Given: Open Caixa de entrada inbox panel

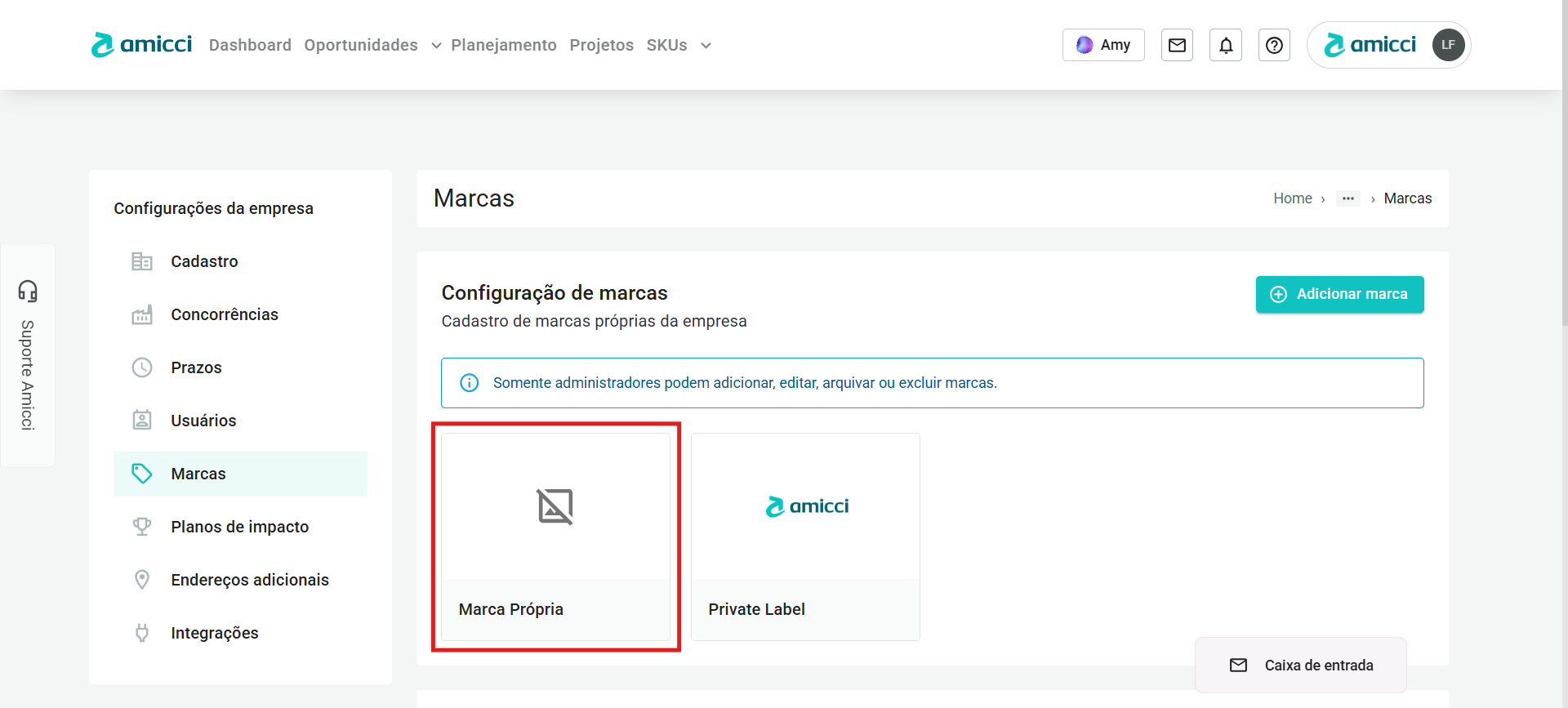Looking at the screenshot, I should [1301, 666].
